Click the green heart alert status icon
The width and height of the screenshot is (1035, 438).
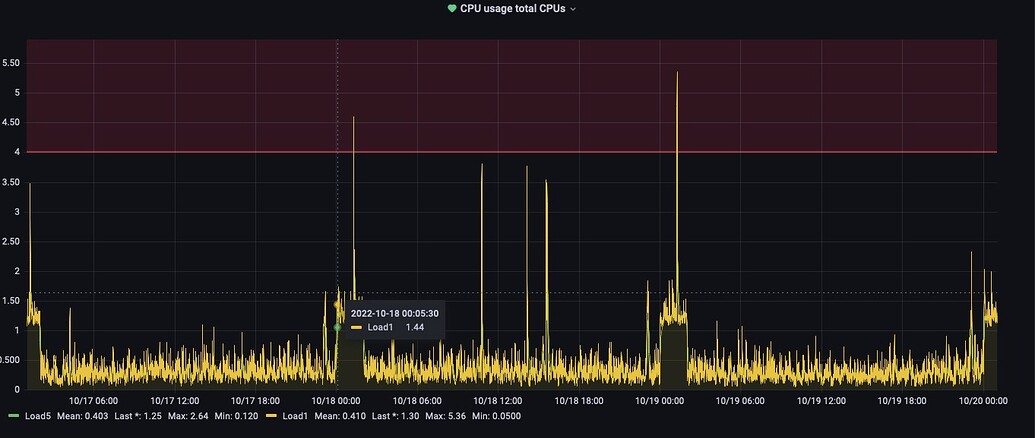pos(452,9)
